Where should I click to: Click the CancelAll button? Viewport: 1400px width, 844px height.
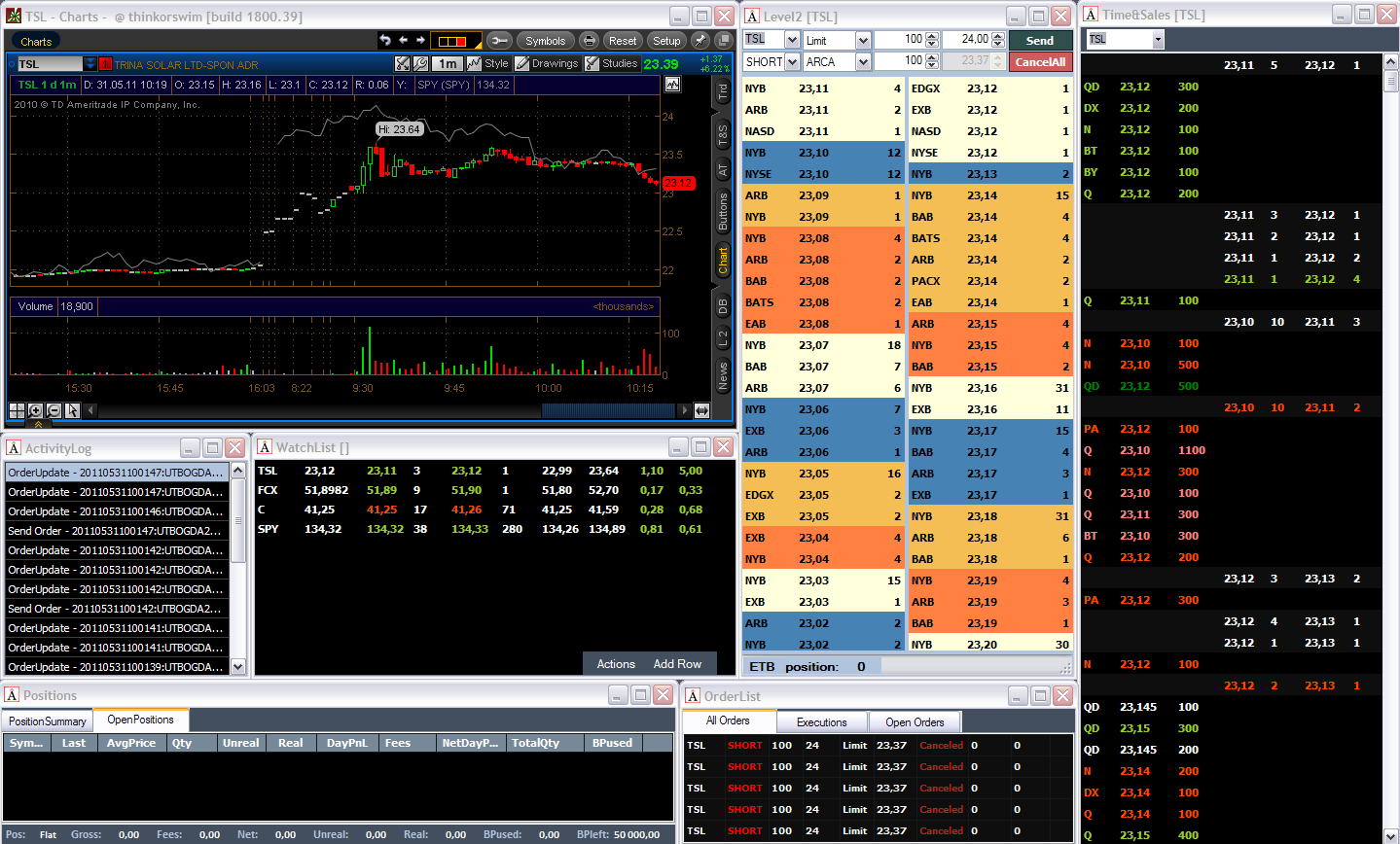click(1040, 62)
